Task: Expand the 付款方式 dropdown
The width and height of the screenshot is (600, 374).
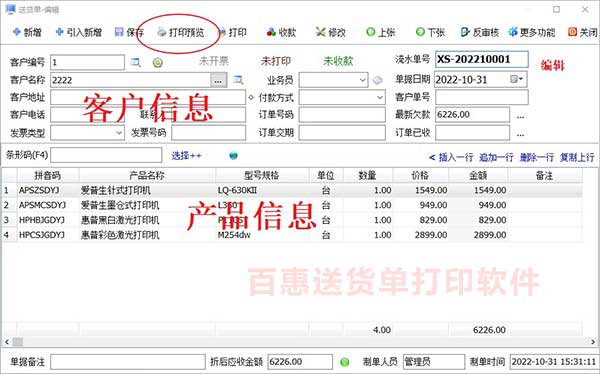Action: click(380, 98)
